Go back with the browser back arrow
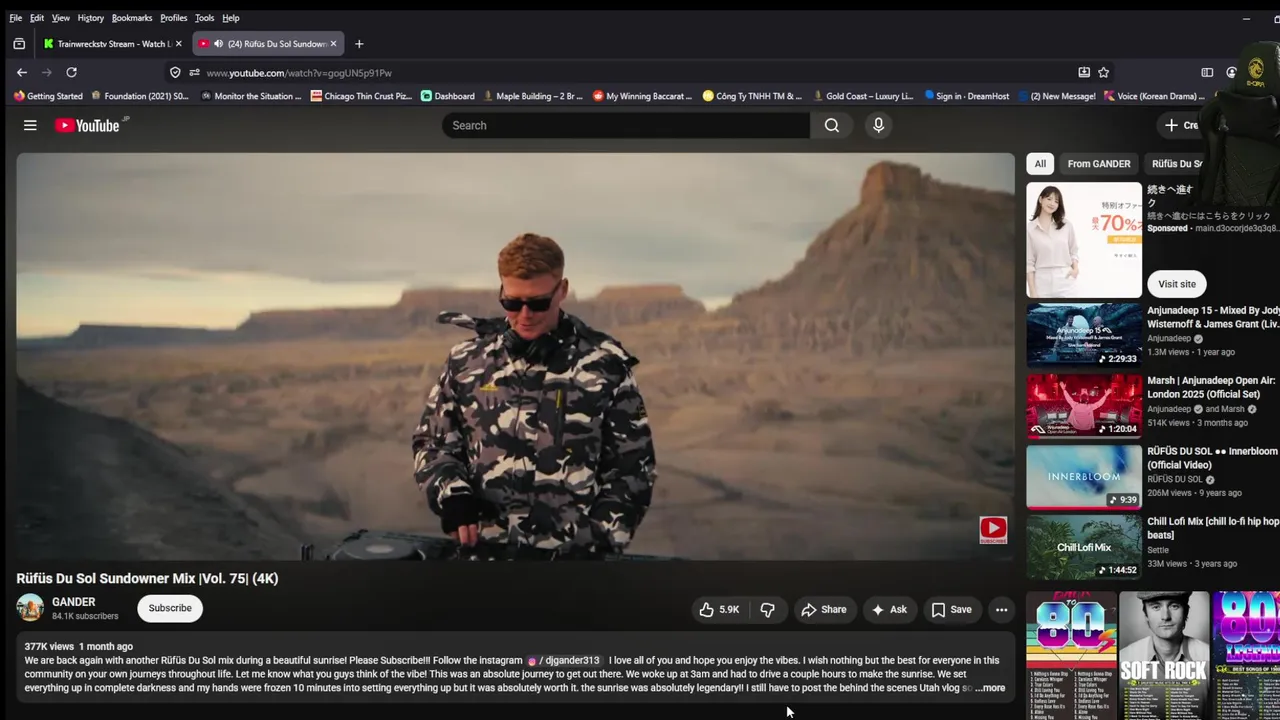 pyautogui.click(x=22, y=72)
